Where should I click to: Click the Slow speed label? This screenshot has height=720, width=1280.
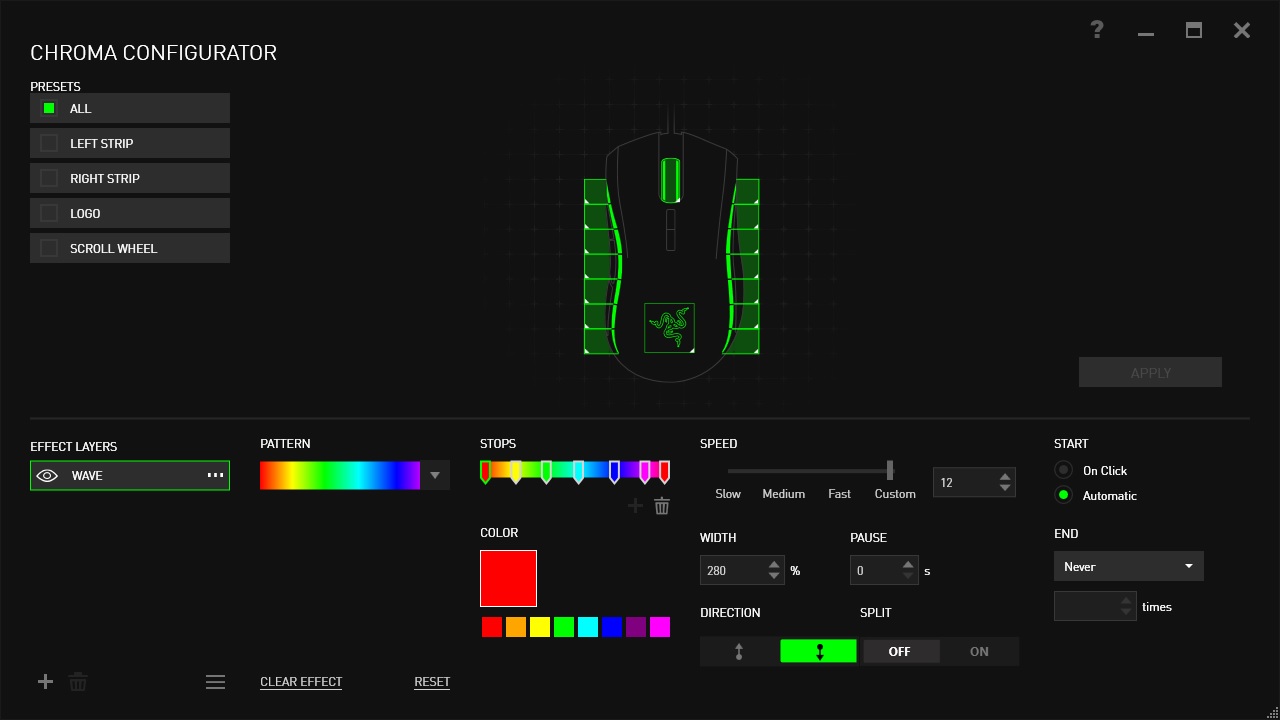coord(728,494)
